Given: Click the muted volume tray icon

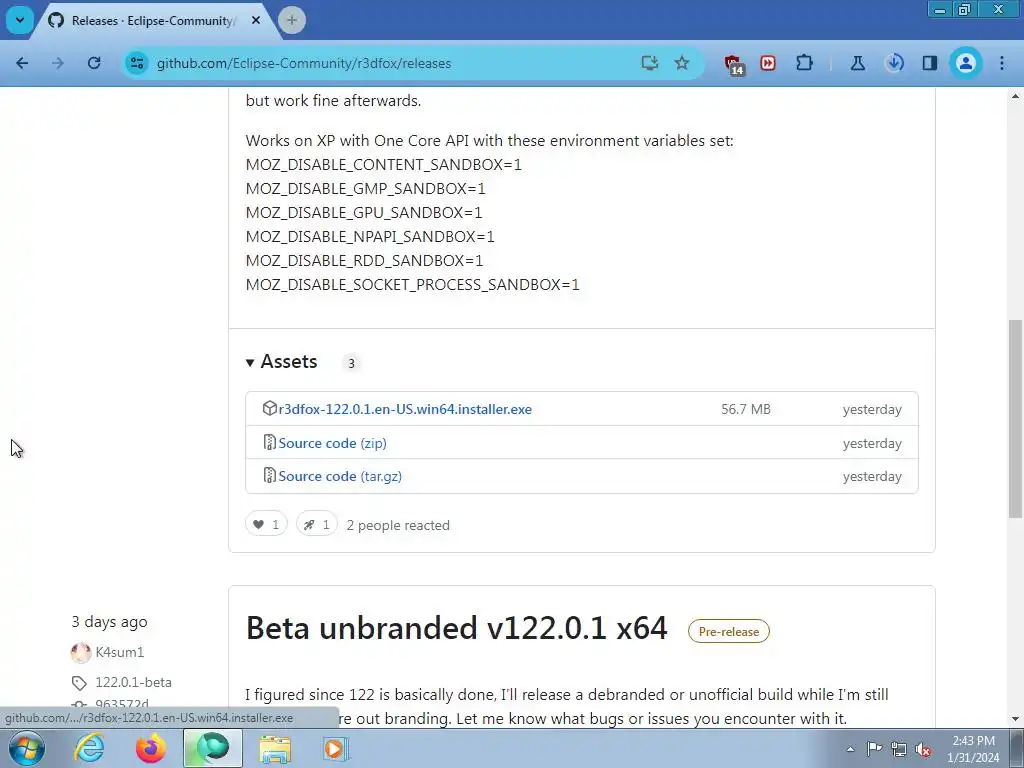Looking at the screenshot, I should (923, 749).
